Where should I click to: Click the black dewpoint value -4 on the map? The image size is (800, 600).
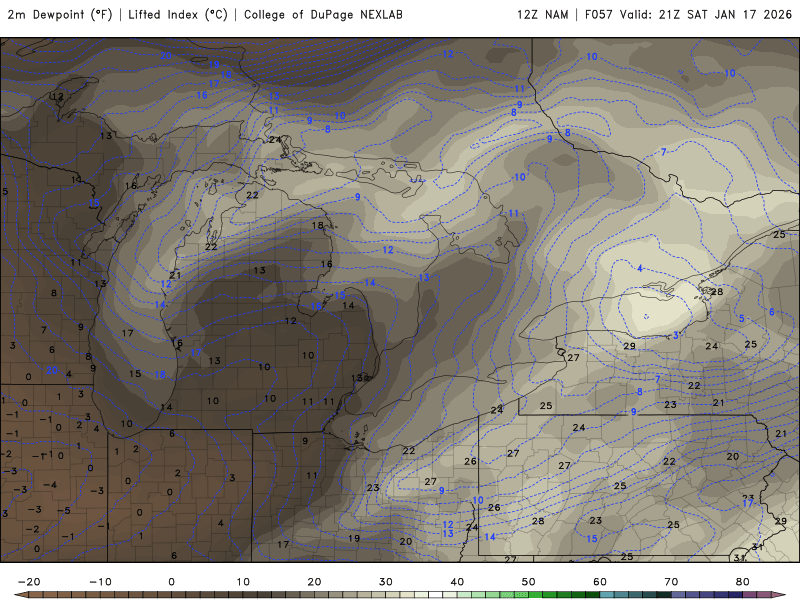click(x=49, y=484)
